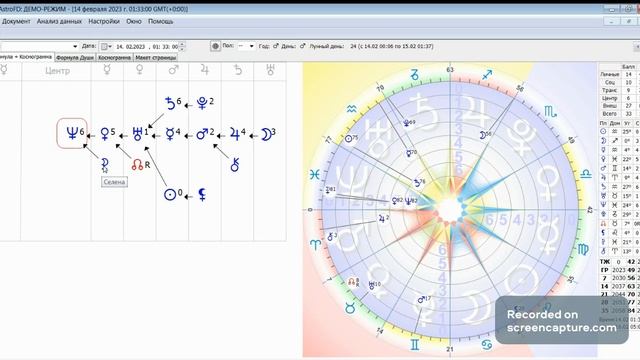The image size is (640, 360).
Task: Click the Cancer sign on the chart rim
Action: 487,345
